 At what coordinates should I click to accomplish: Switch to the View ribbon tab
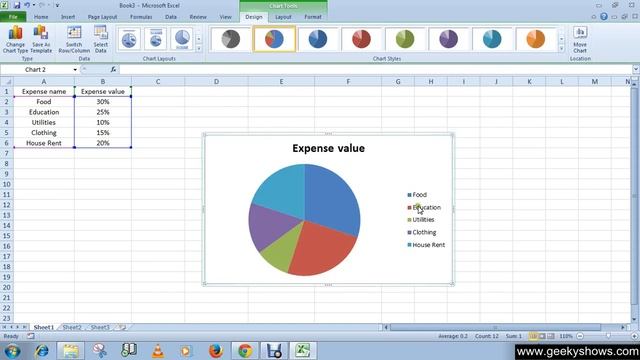(x=225, y=17)
